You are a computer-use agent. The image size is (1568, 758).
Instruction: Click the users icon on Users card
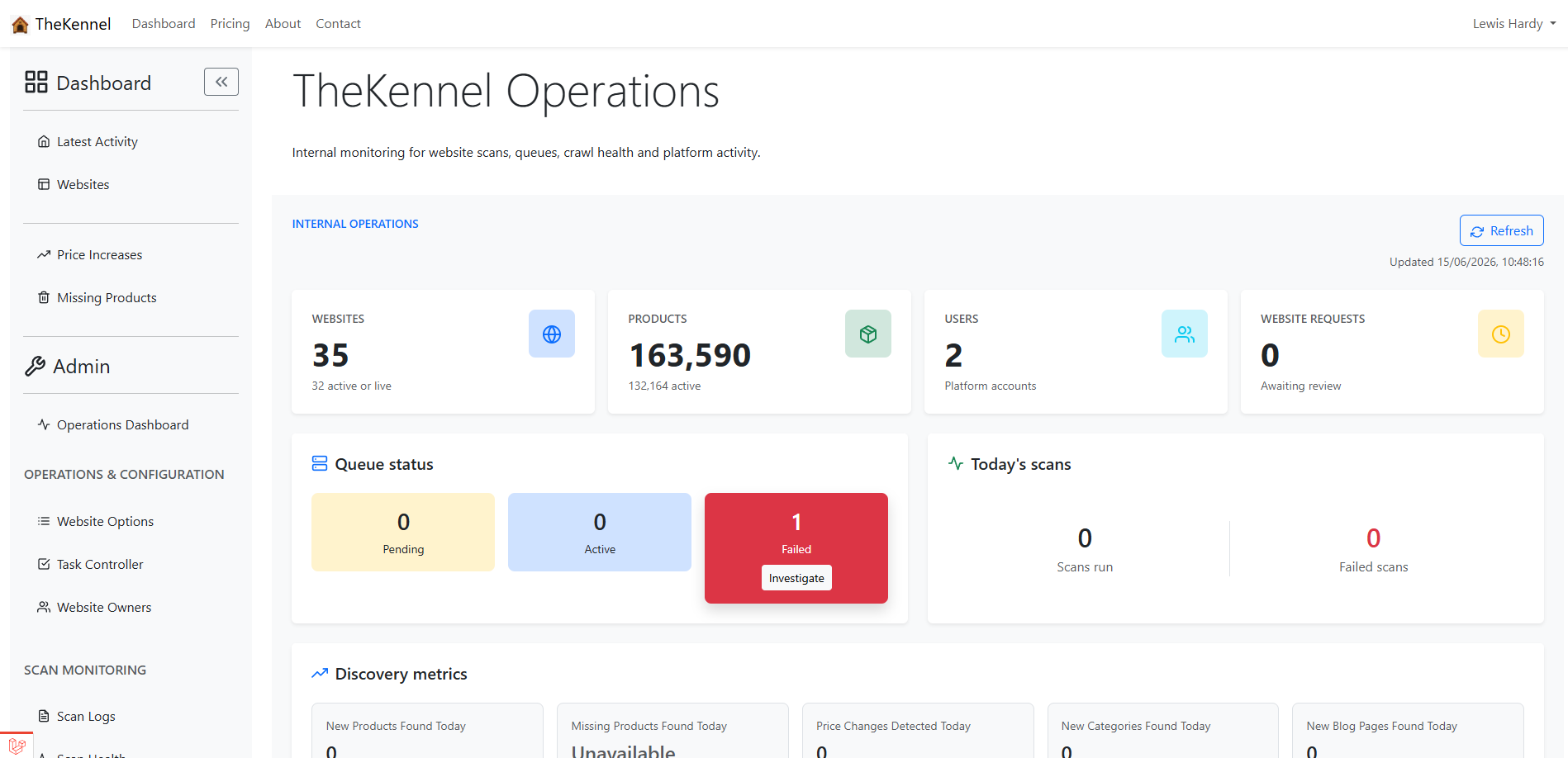(x=1185, y=334)
